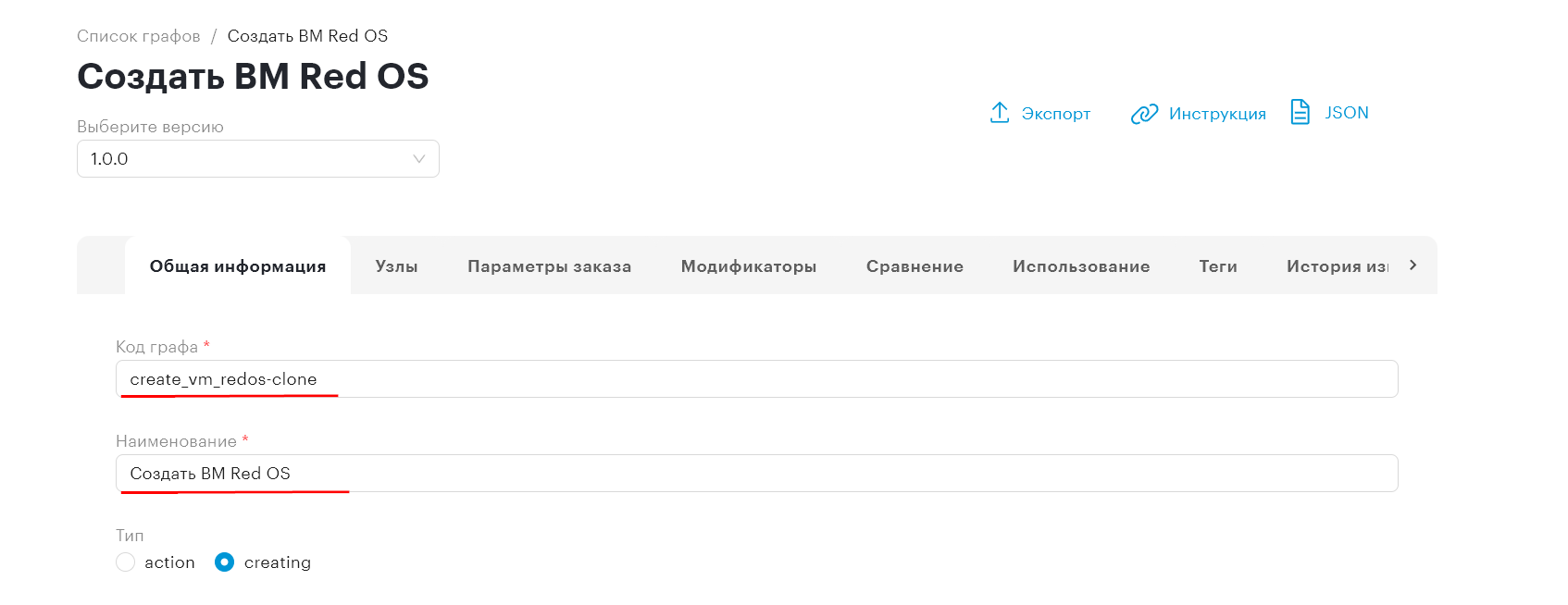Switch to the Общая информация tab
This screenshot has height=605, width=1568.
(238, 265)
